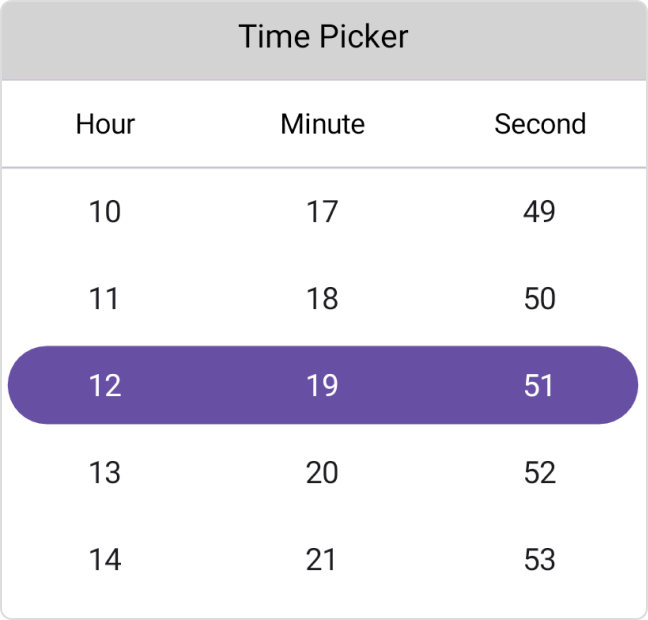Pick hour 13 in Hour column
The width and height of the screenshot is (648, 620).
coord(105,472)
